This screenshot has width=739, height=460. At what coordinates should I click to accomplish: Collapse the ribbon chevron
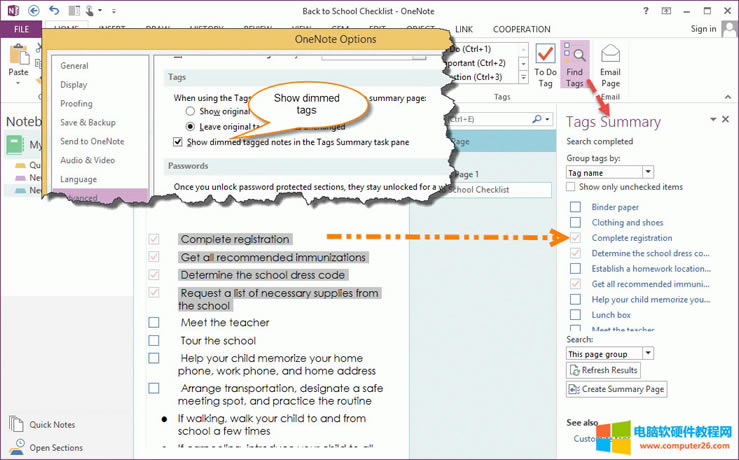[728, 97]
